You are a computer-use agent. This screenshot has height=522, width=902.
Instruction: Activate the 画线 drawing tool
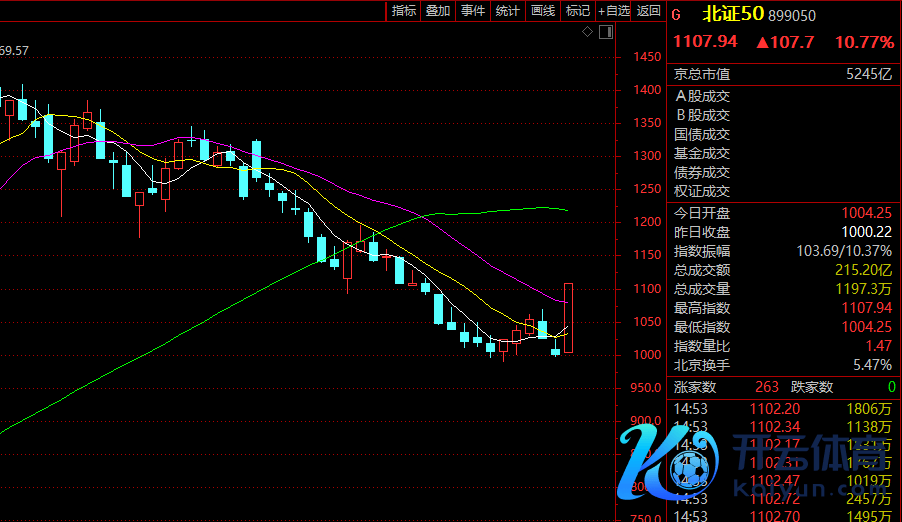point(543,11)
